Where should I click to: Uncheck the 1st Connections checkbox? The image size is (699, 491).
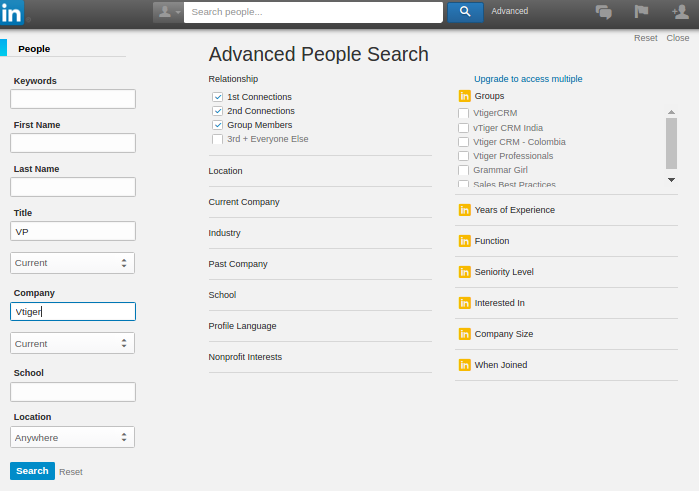[217, 97]
